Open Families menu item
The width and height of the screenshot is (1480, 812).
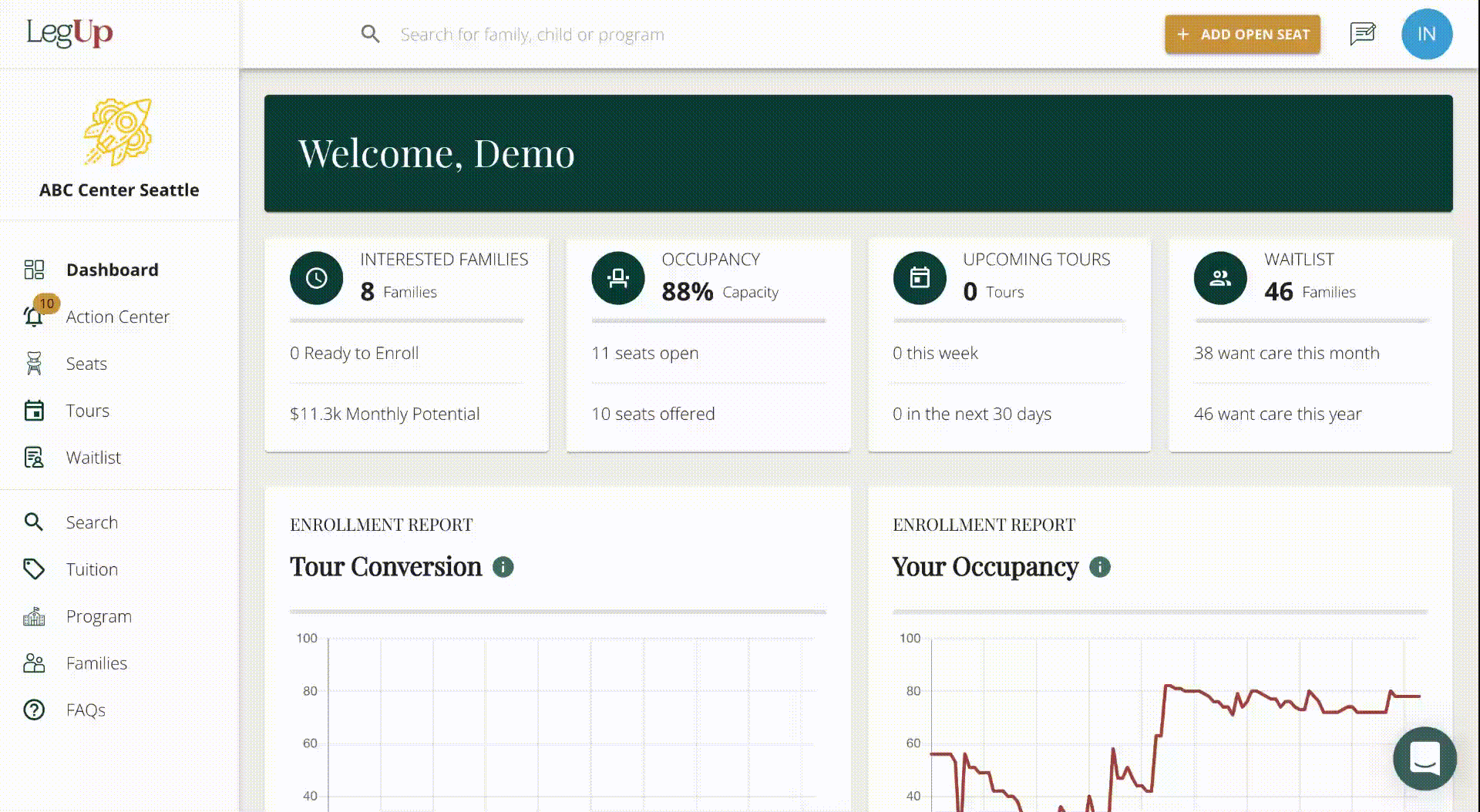pyautogui.click(x=96, y=663)
